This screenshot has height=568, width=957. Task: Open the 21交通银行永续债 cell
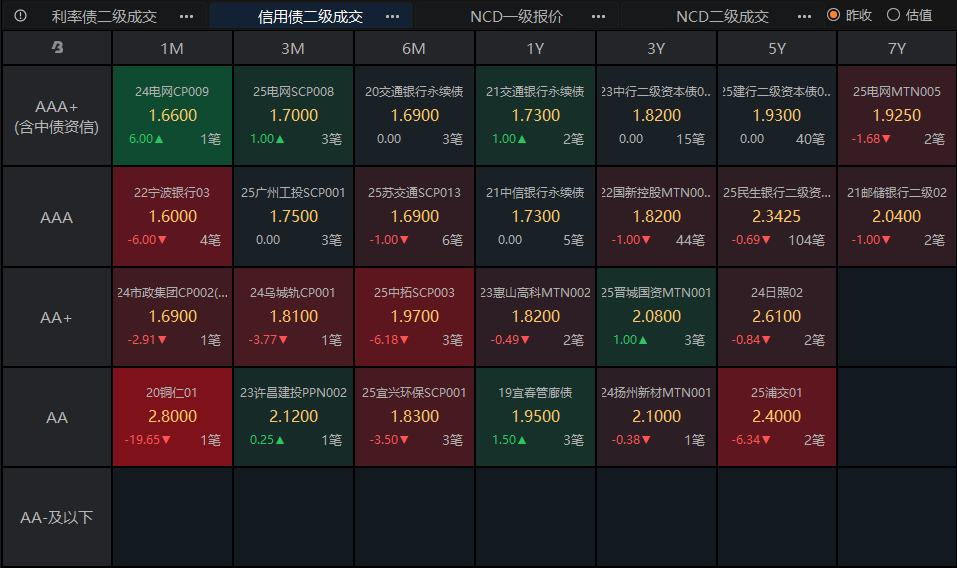point(535,116)
